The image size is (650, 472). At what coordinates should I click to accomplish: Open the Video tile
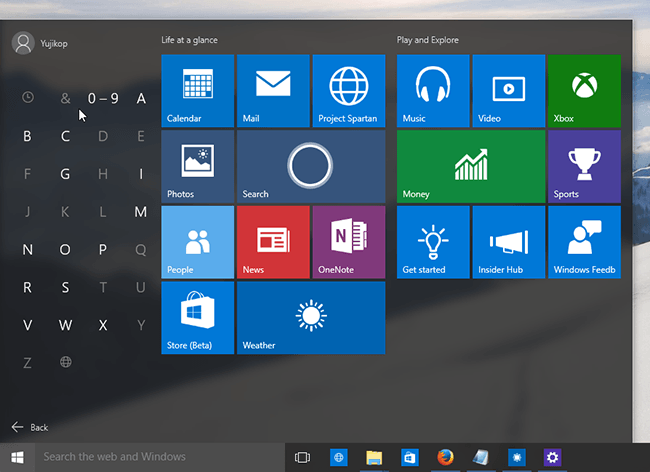[509, 91]
